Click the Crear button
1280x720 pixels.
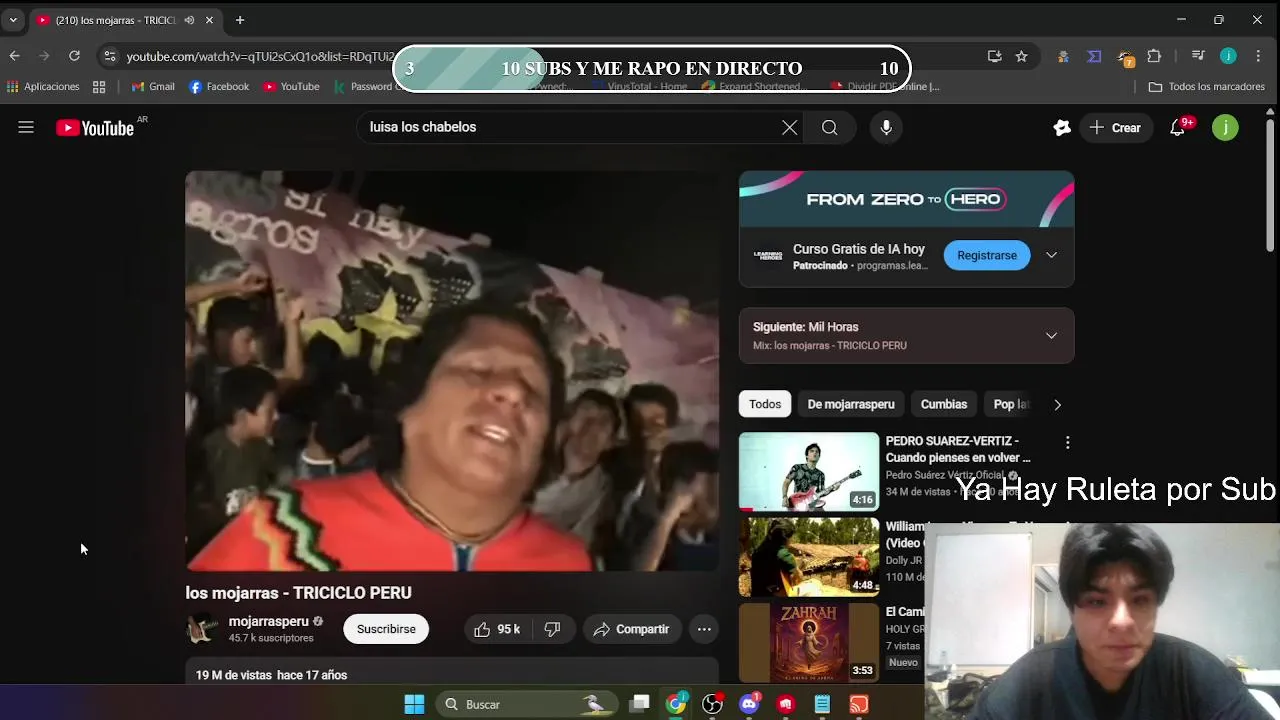point(1115,127)
